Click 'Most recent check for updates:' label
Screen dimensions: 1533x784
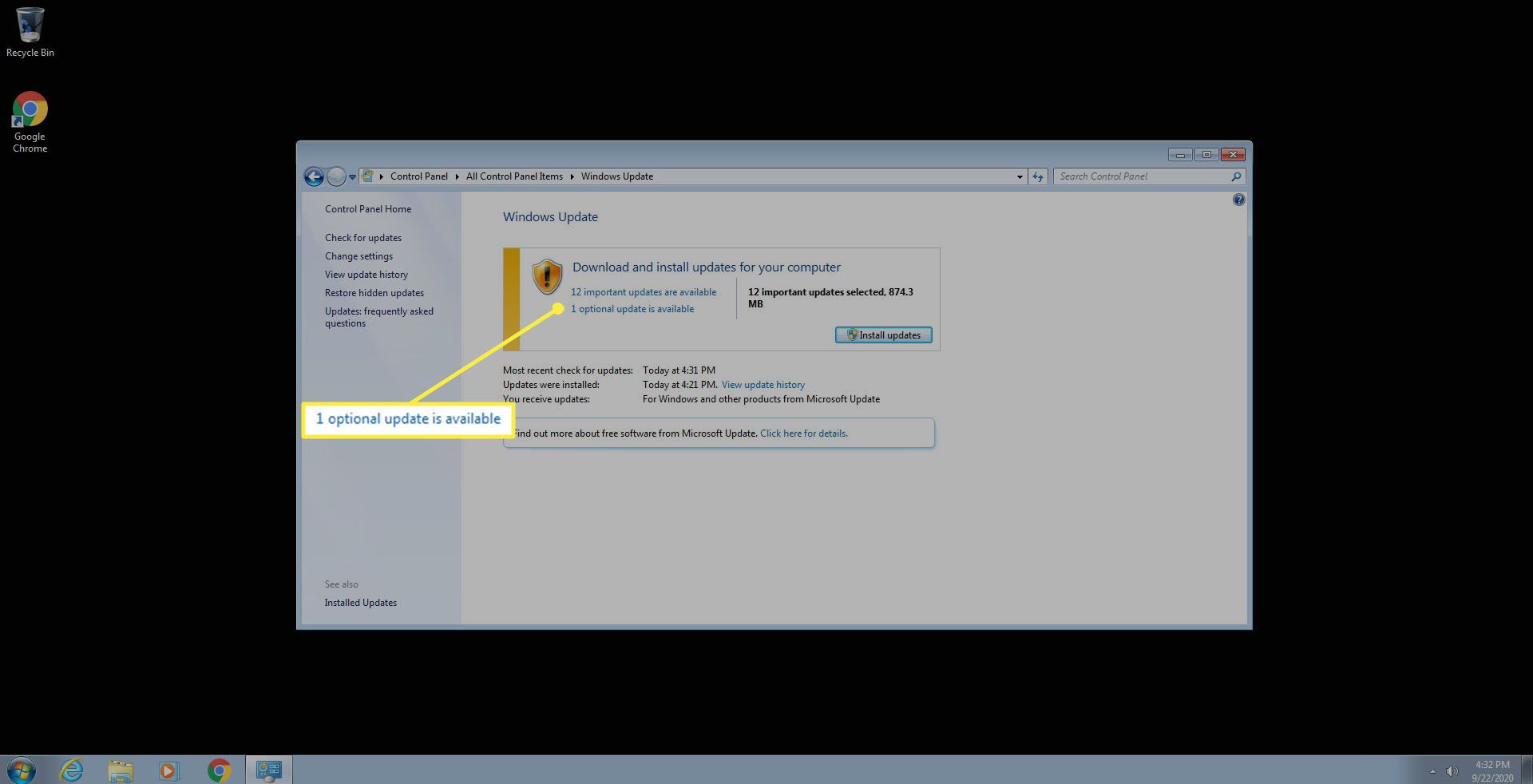coord(568,370)
